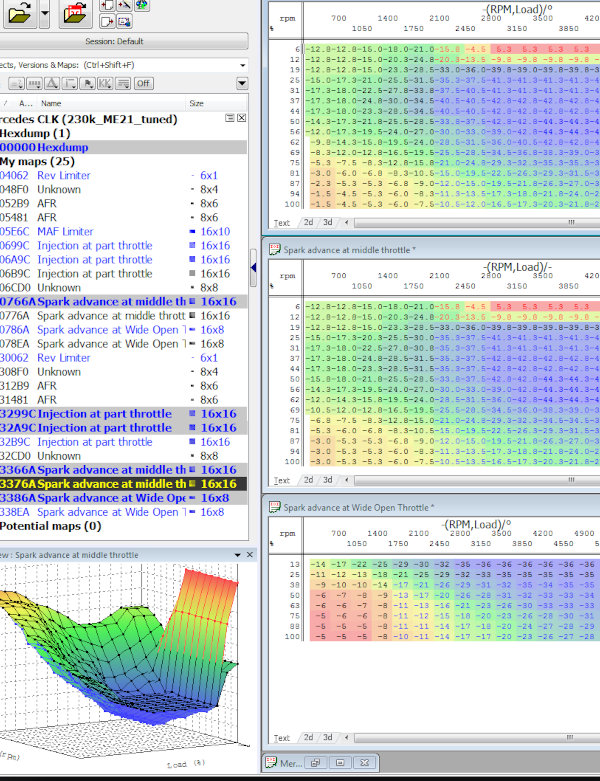Select the 06CD0 Unknown 8x8 map
Screen dimensions: 600x781
[123, 287]
